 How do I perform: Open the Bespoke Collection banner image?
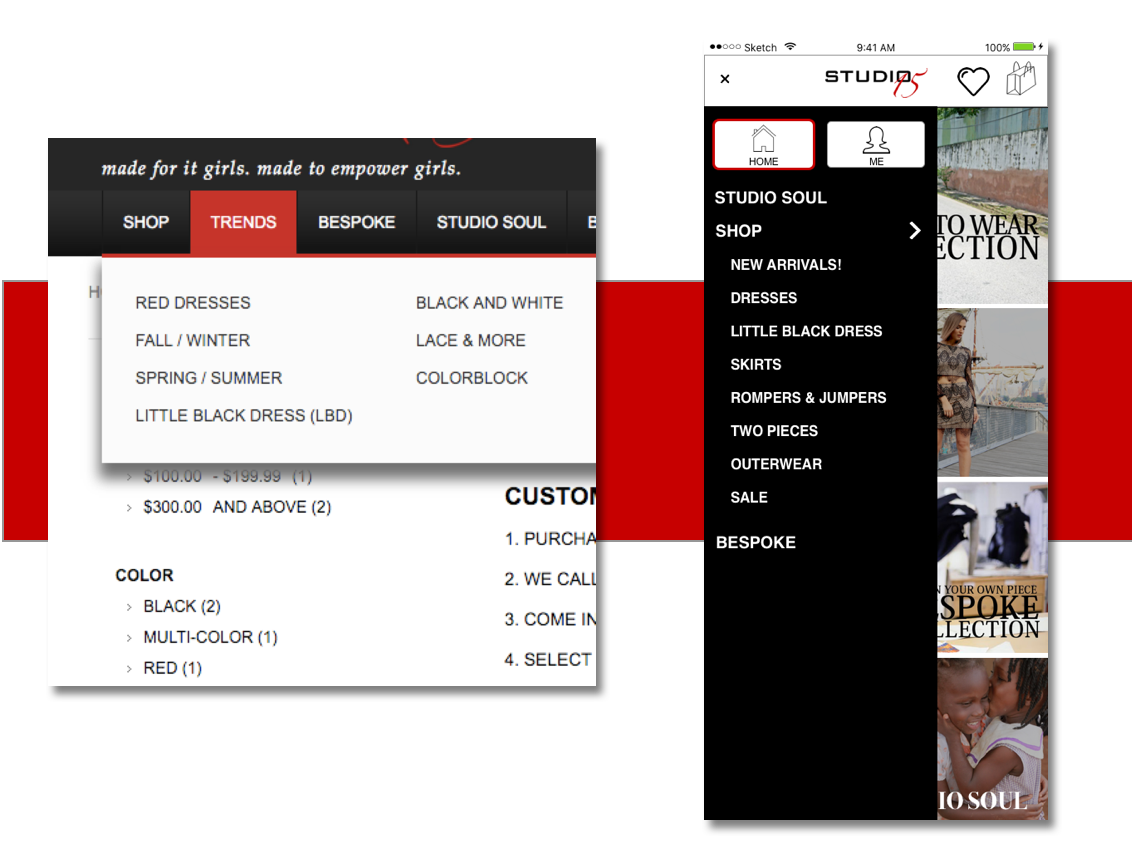tap(993, 569)
